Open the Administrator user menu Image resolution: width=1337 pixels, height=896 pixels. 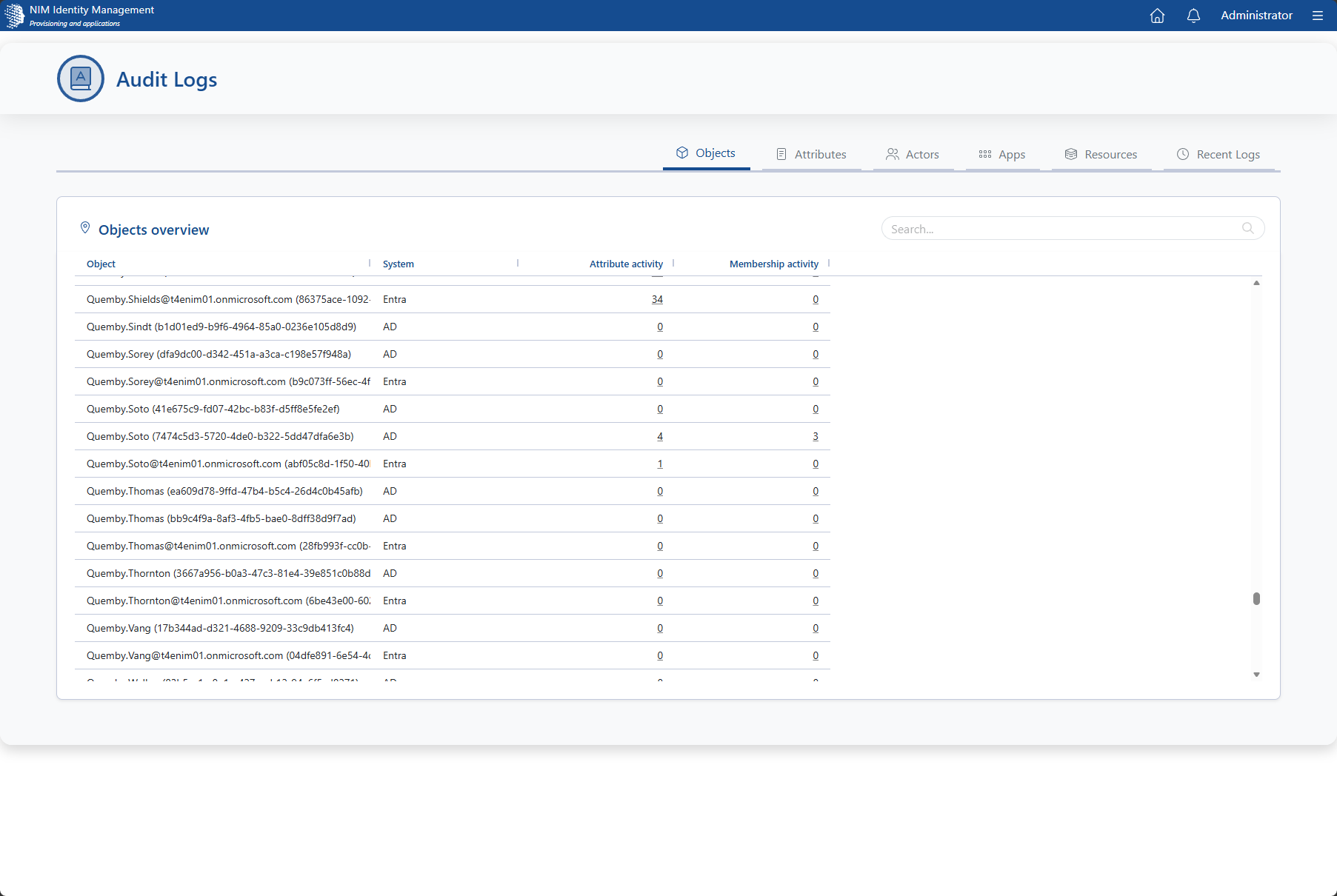click(1256, 16)
